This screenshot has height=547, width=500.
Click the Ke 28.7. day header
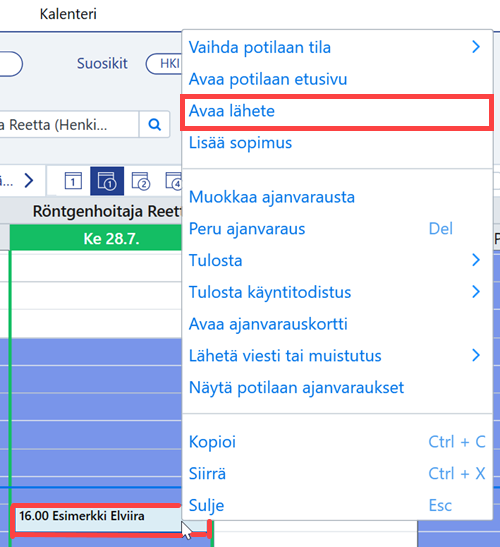coord(96,239)
